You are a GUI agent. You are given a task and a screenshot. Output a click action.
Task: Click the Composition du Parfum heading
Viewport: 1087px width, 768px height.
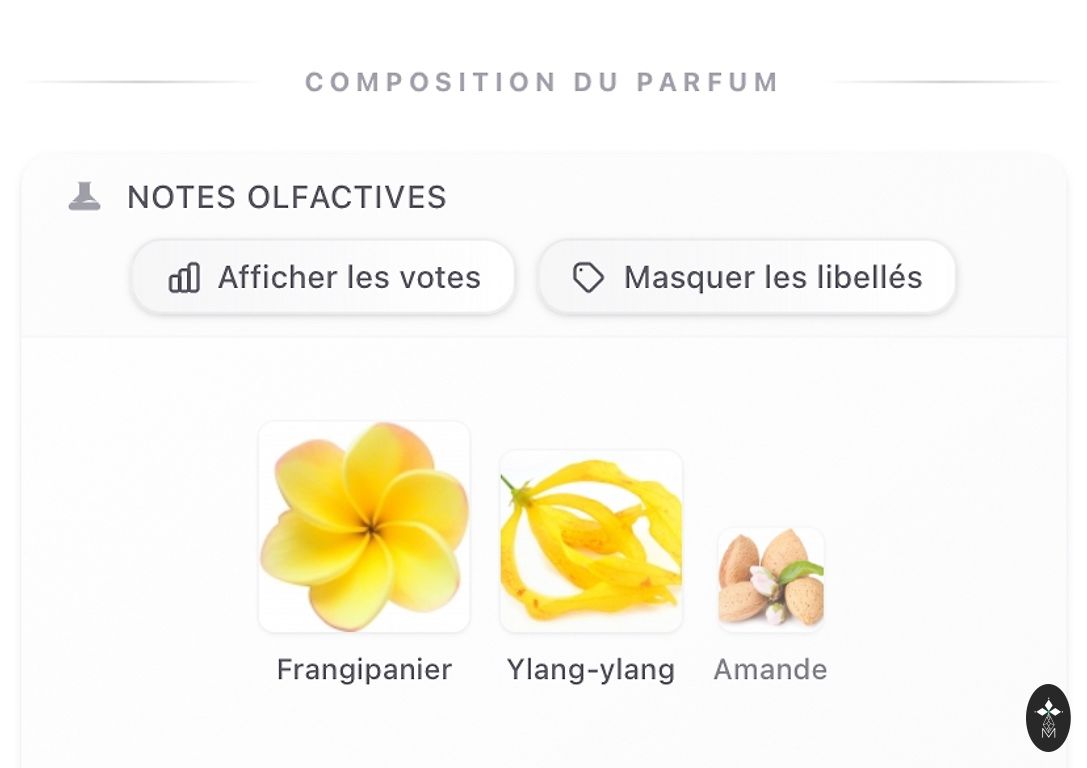click(542, 82)
